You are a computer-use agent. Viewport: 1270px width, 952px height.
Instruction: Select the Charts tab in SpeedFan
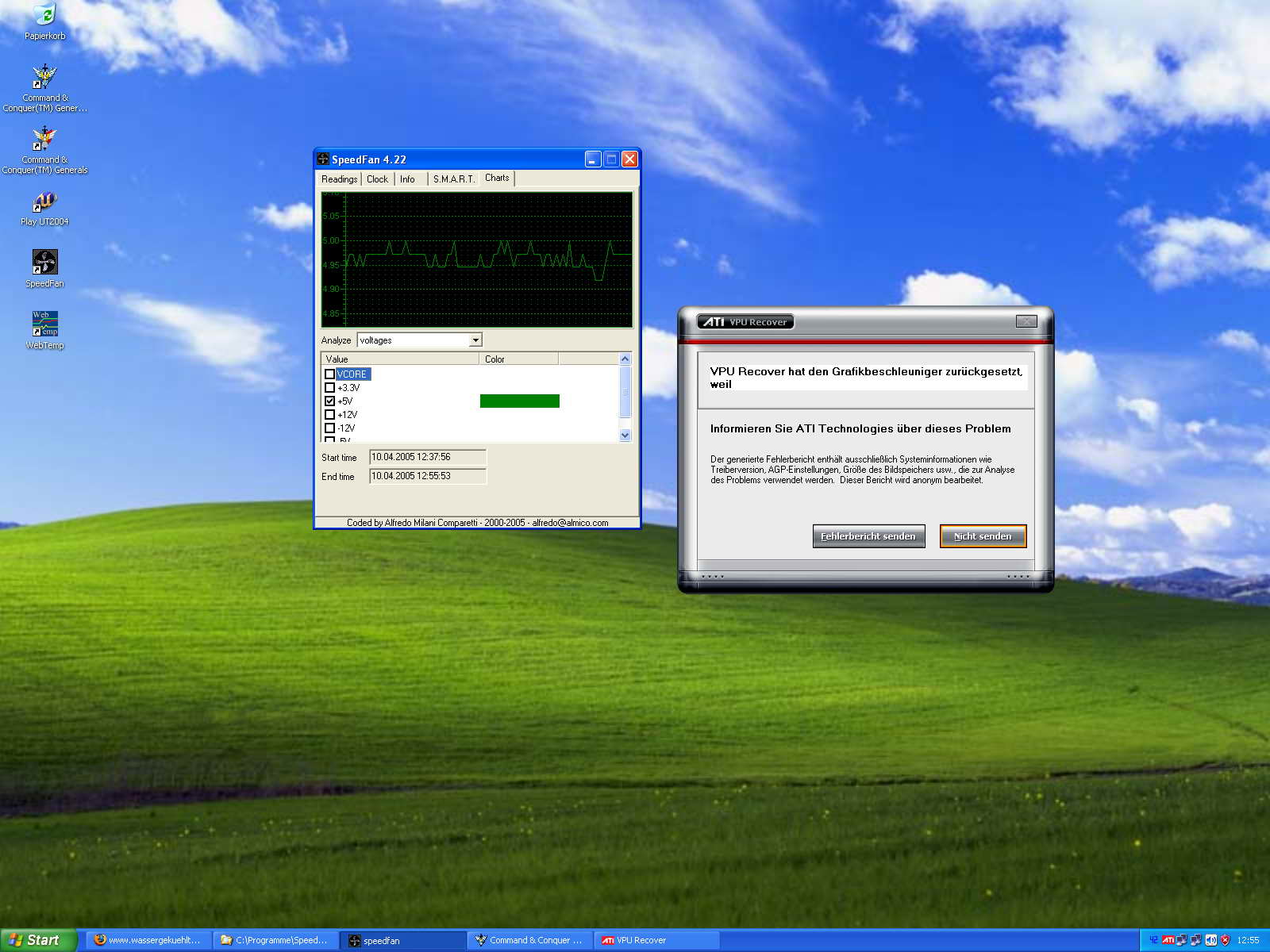pyautogui.click(x=497, y=178)
